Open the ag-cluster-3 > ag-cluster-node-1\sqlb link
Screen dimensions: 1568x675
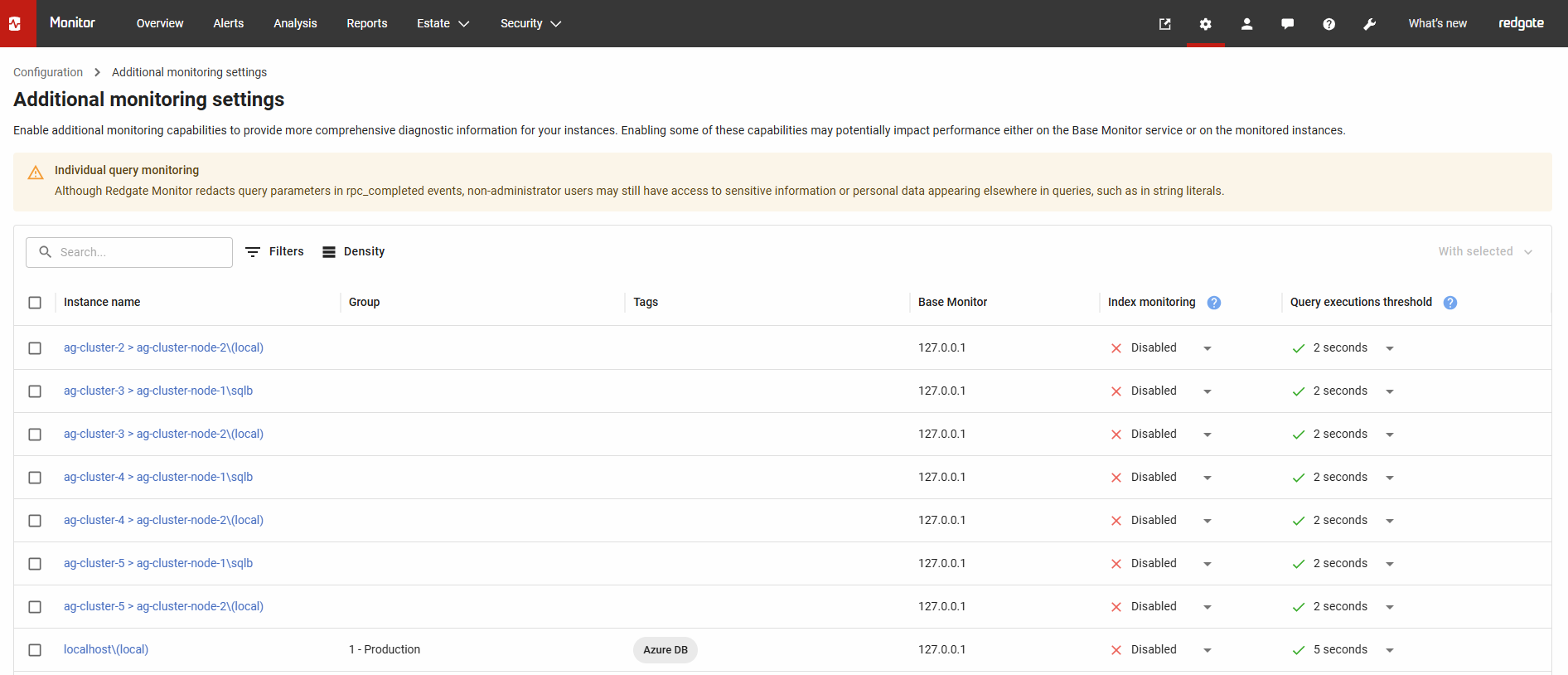[158, 391]
